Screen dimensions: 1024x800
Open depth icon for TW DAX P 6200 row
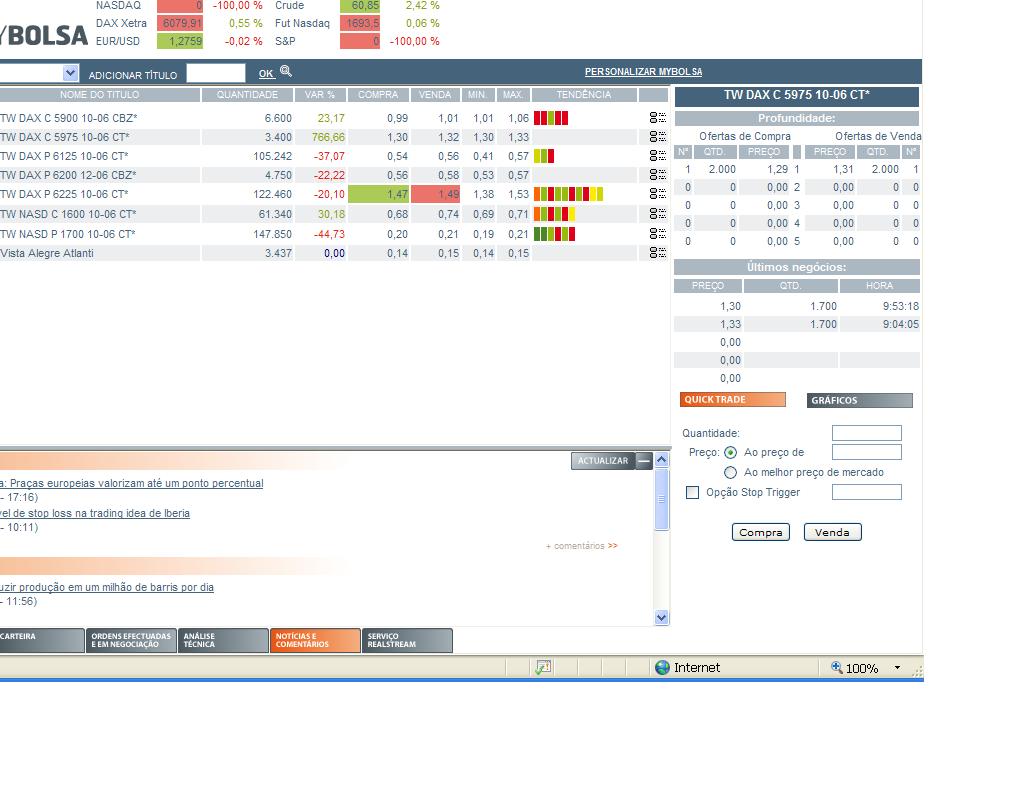(x=658, y=174)
